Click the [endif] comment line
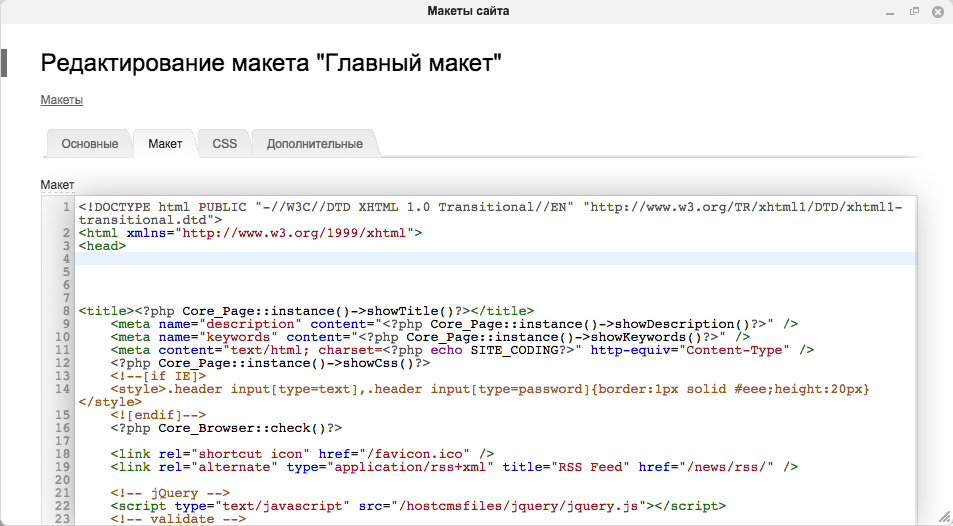This screenshot has width=953, height=526. (x=159, y=415)
